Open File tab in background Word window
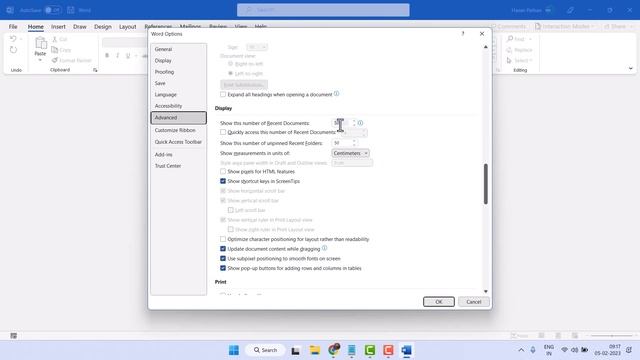This screenshot has width=640, height=360. (13, 27)
